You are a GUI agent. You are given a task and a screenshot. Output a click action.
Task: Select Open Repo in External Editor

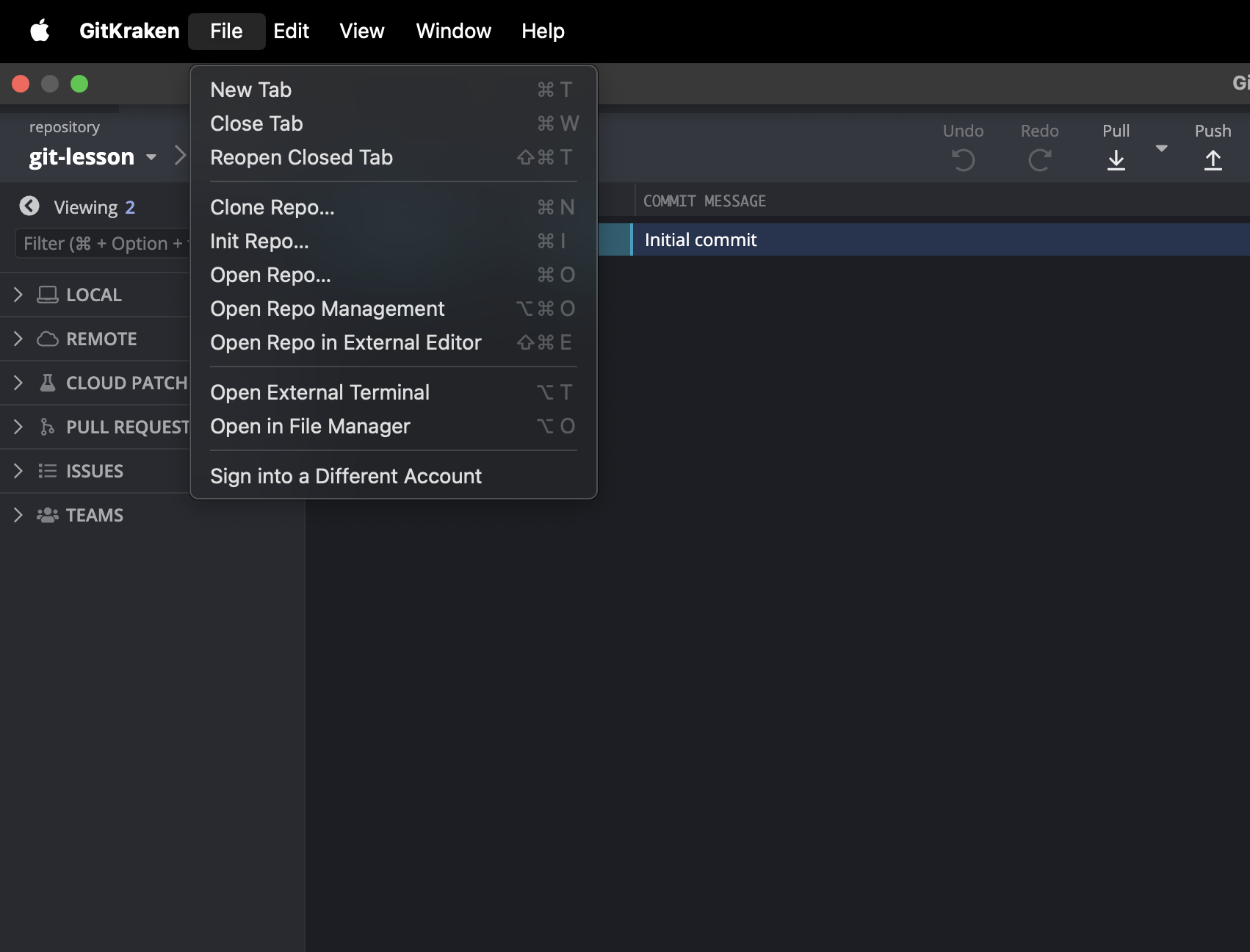346,342
